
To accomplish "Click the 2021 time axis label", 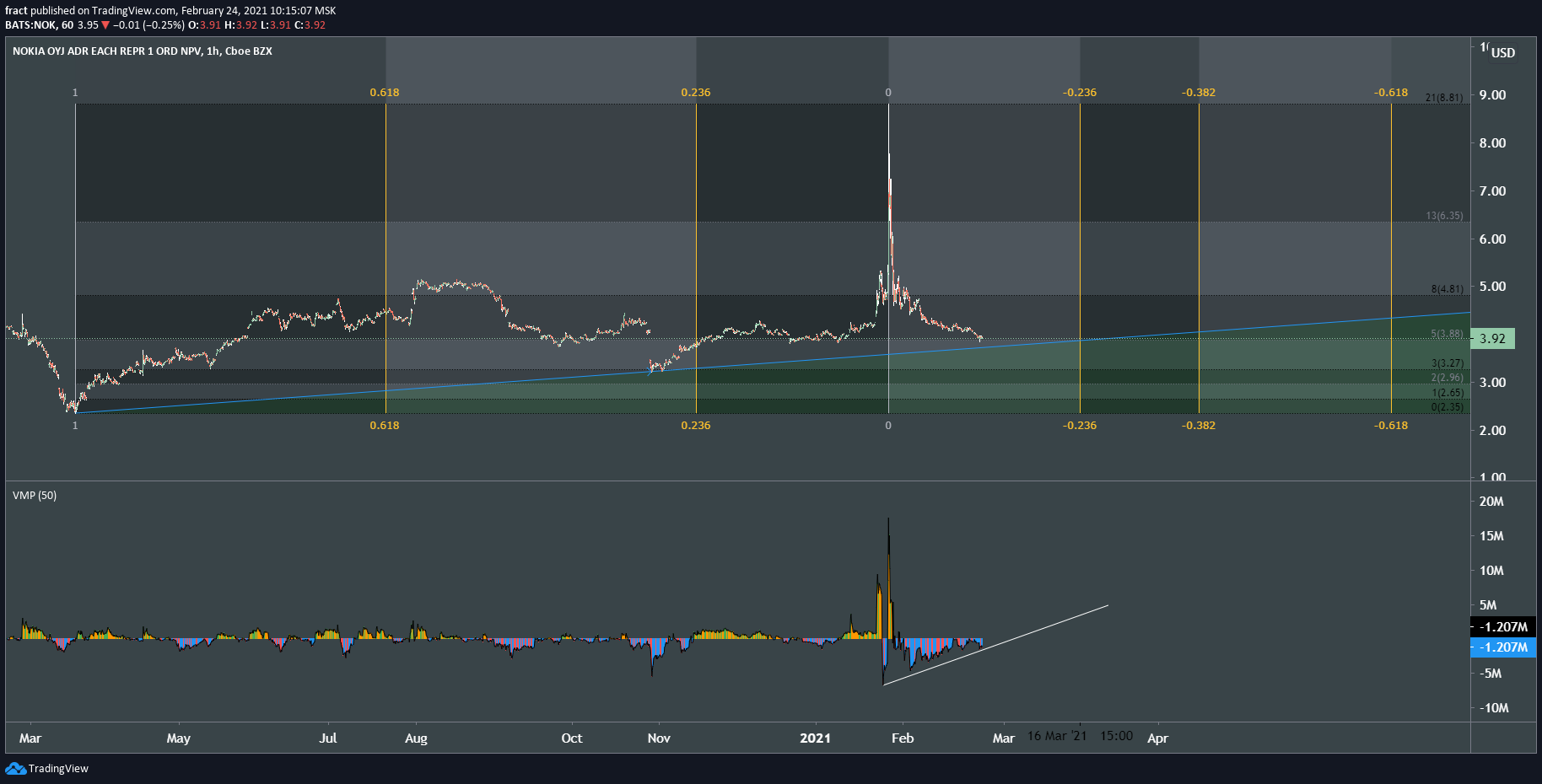I will [815, 738].
